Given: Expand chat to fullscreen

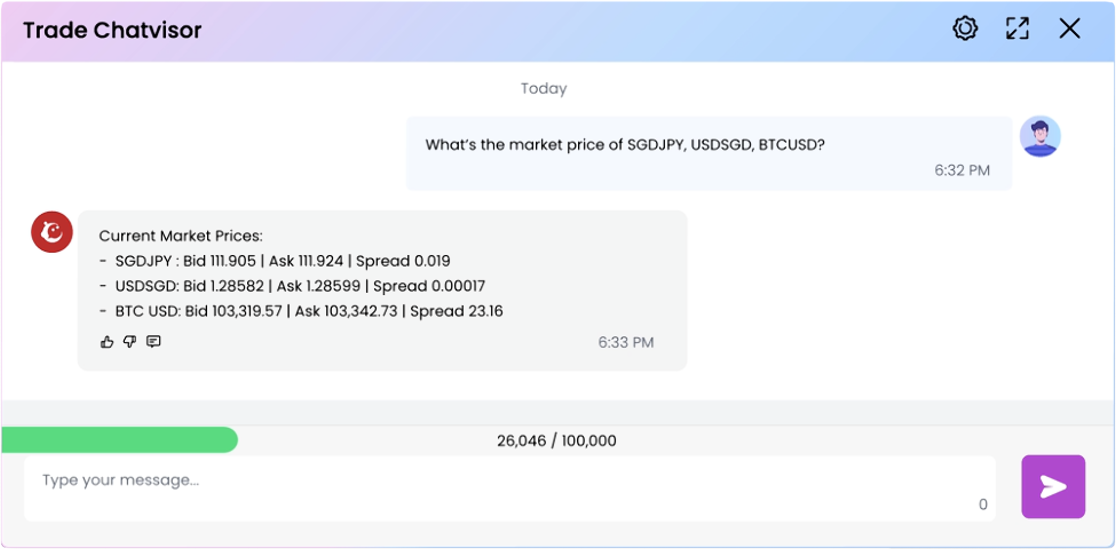Looking at the screenshot, I should click(1017, 29).
